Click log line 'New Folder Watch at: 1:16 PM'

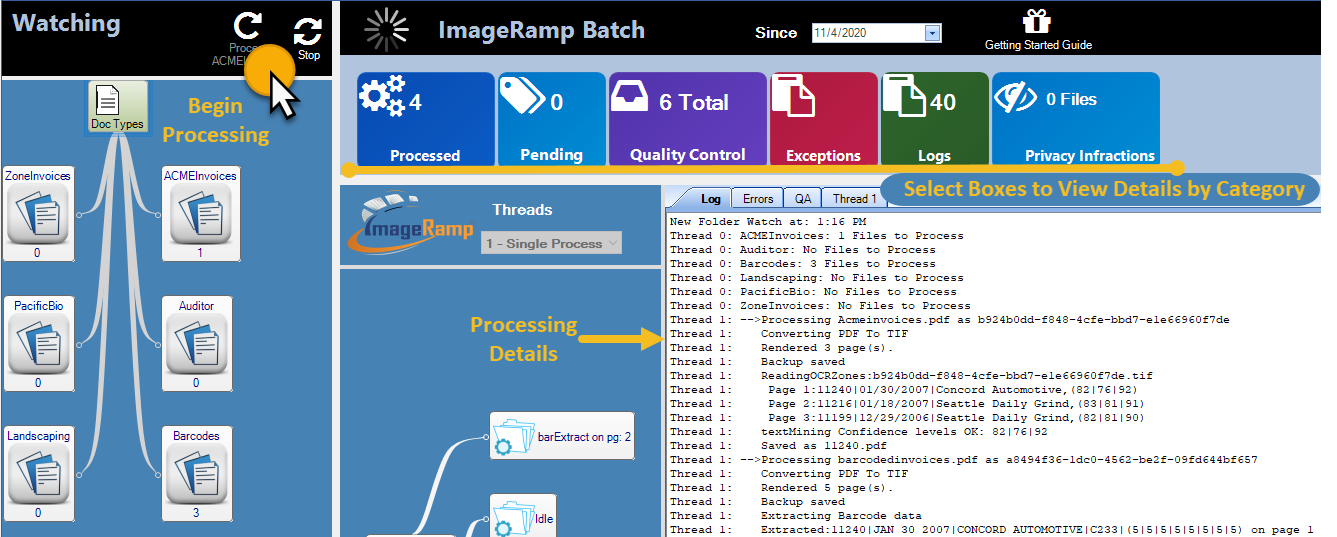click(x=769, y=222)
